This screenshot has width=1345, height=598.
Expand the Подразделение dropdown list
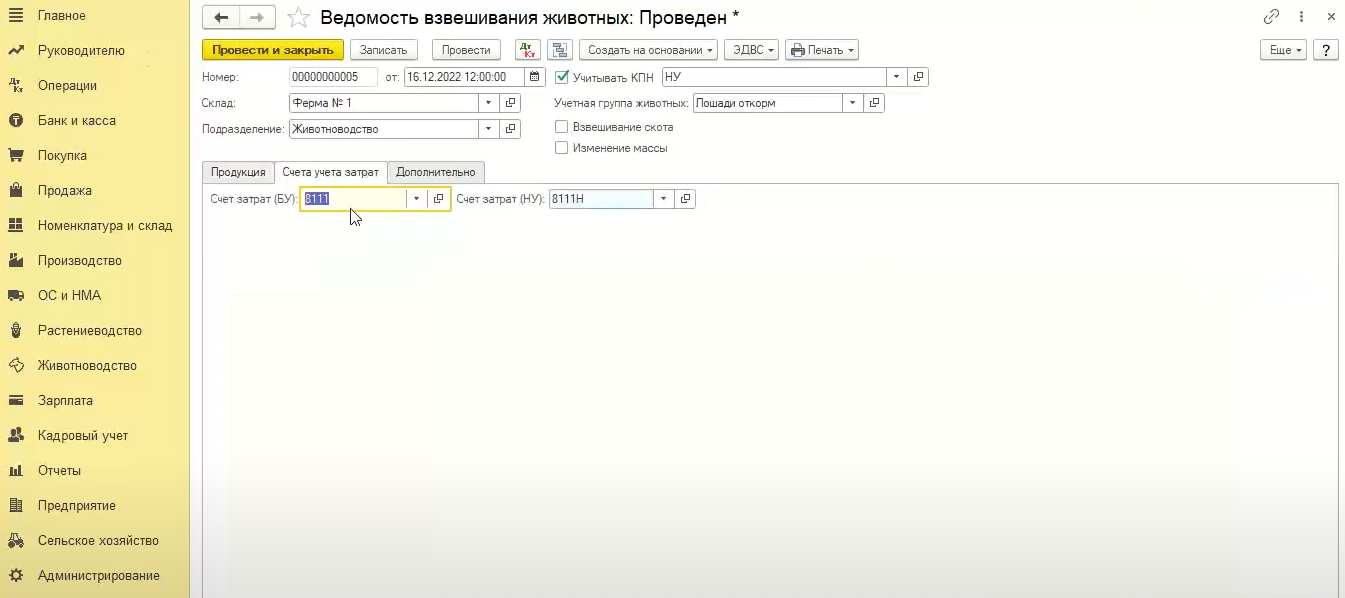[488, 129]
